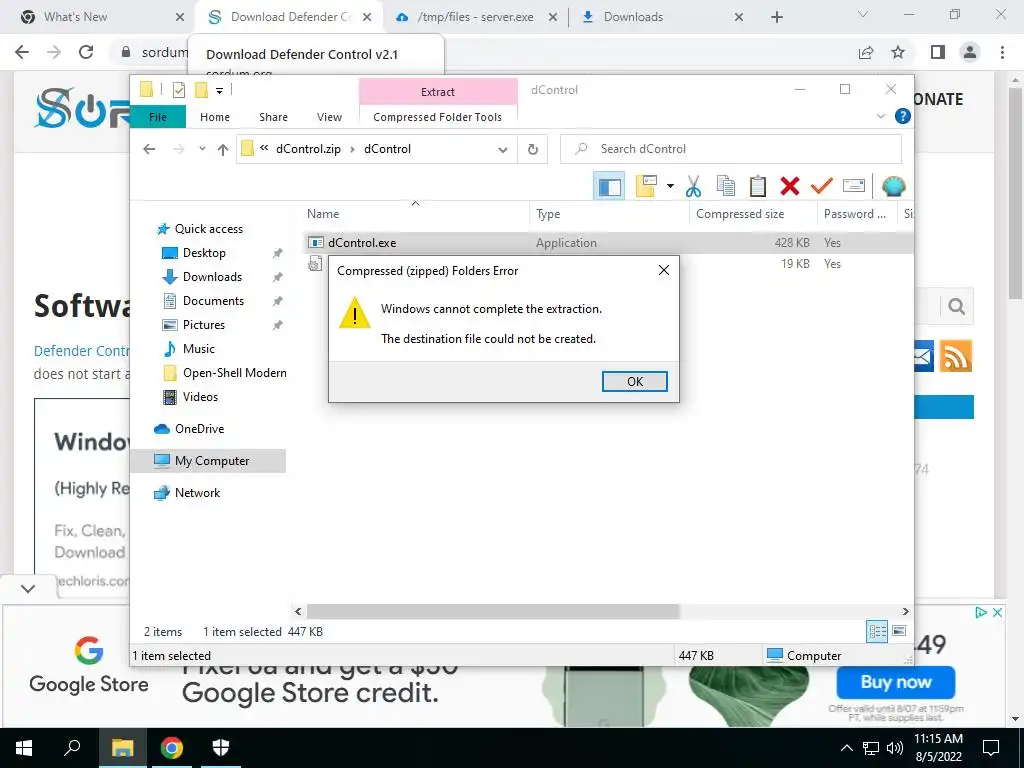Select Quick access in navigation pane
Screen dimensions: 1024x768
pos(208,229)
